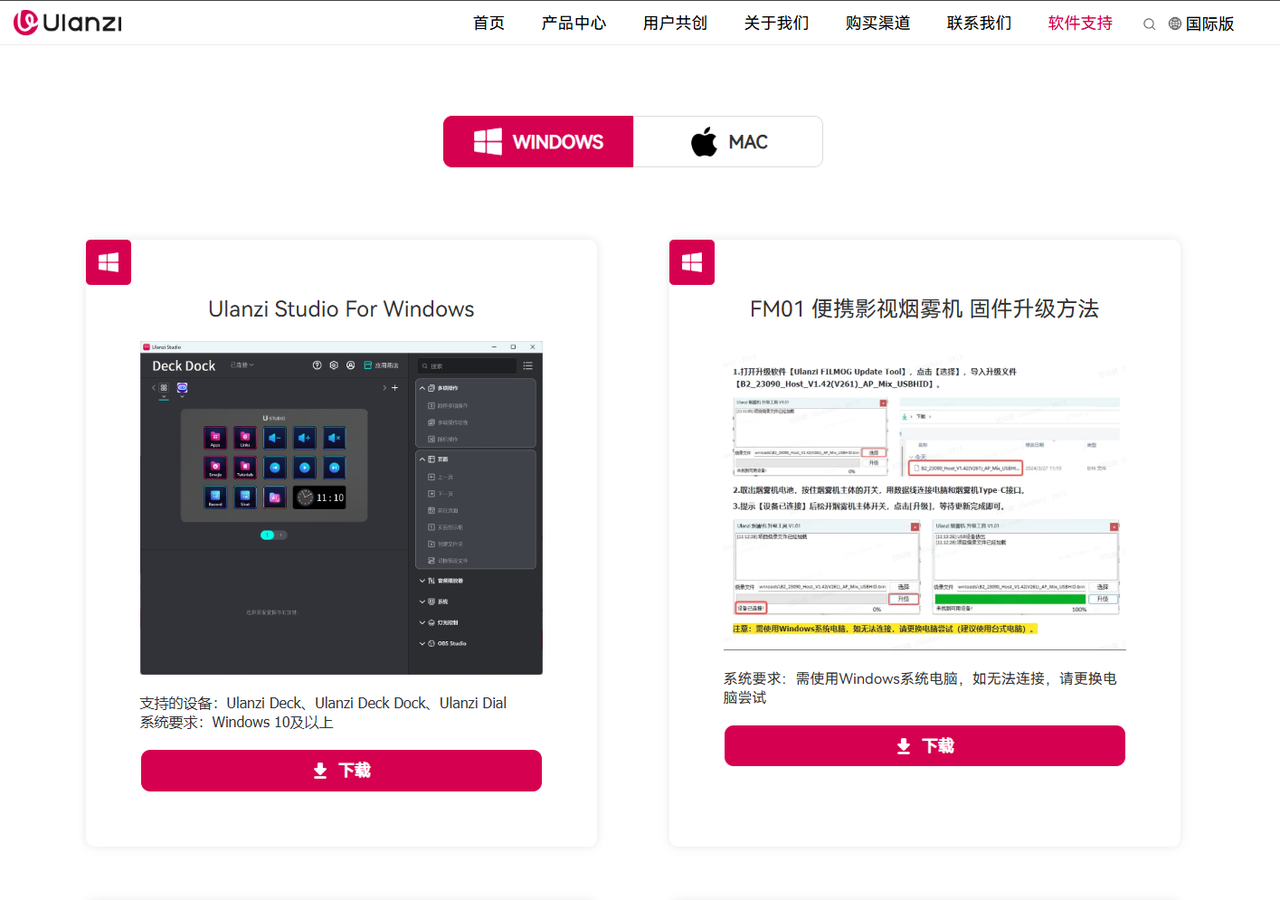Open the 购买渠道 menu
Viewport: 1280px width, 900px height.
pos(878,23)
